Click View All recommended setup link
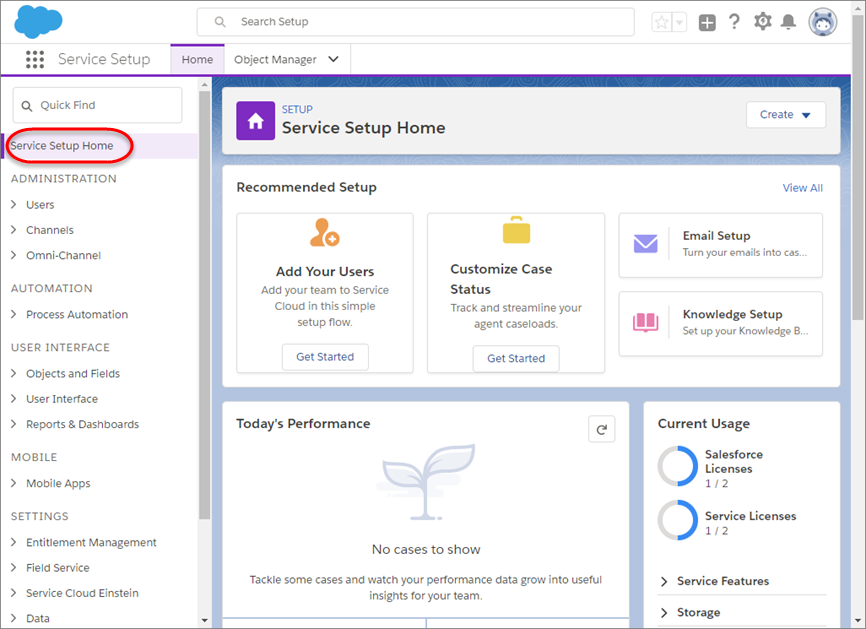866x629 pixels. click(802, 188)
